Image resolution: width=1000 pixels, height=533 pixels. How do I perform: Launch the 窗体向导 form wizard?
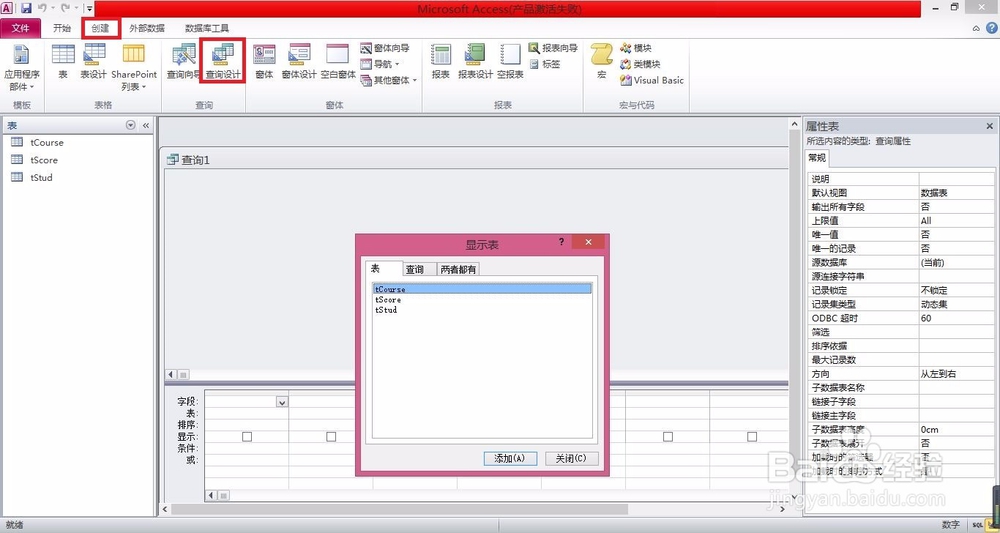(385, 48)
